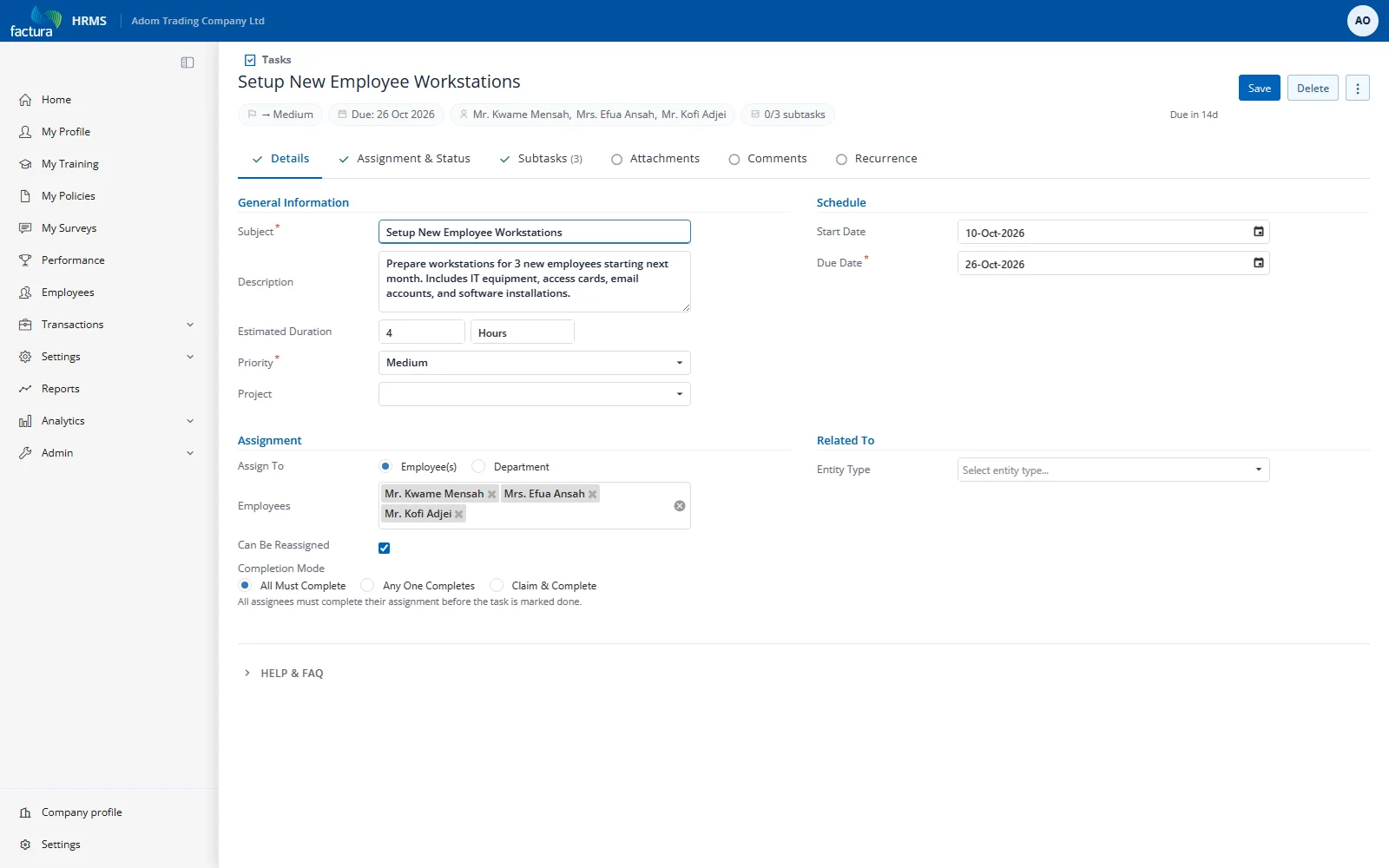Image resolution: width=1389 pixels, height=868 pixels.
Task: Open the Employees page link
Action: [68, 293]
